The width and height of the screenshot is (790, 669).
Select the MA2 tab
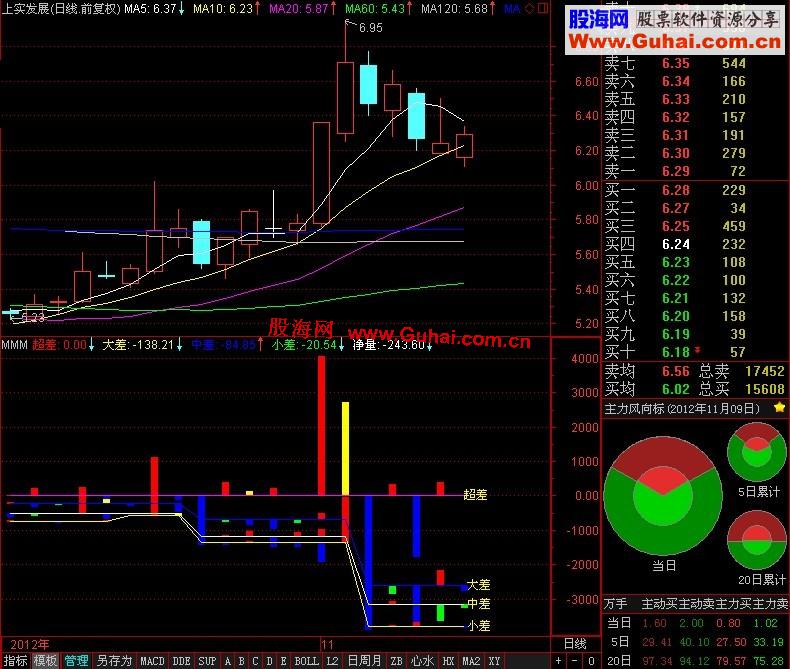(x=471, y=661)
